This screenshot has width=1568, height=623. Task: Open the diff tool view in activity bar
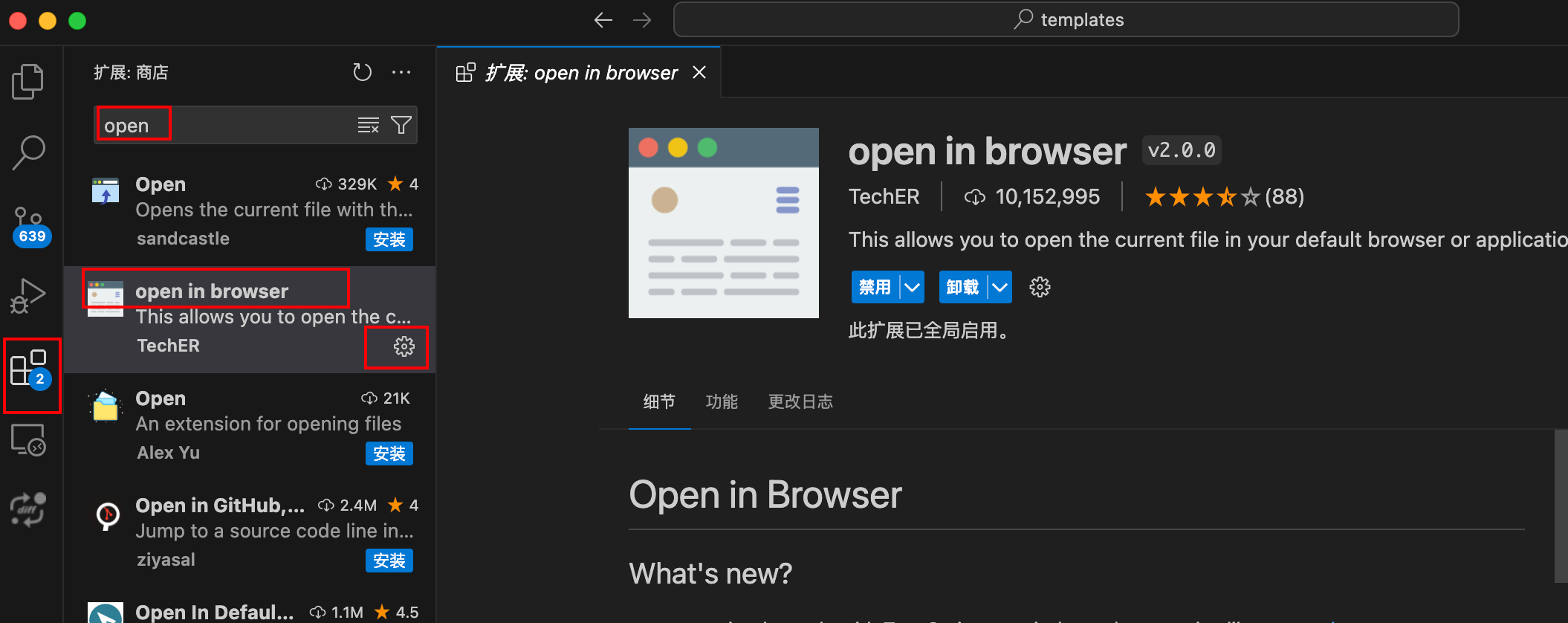click(28, 509)
